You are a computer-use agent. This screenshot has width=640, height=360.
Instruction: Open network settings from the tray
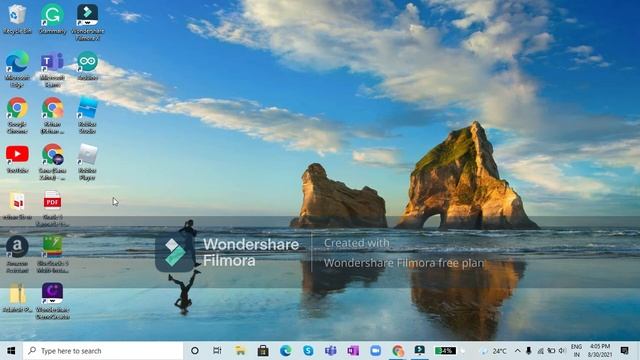540,351
